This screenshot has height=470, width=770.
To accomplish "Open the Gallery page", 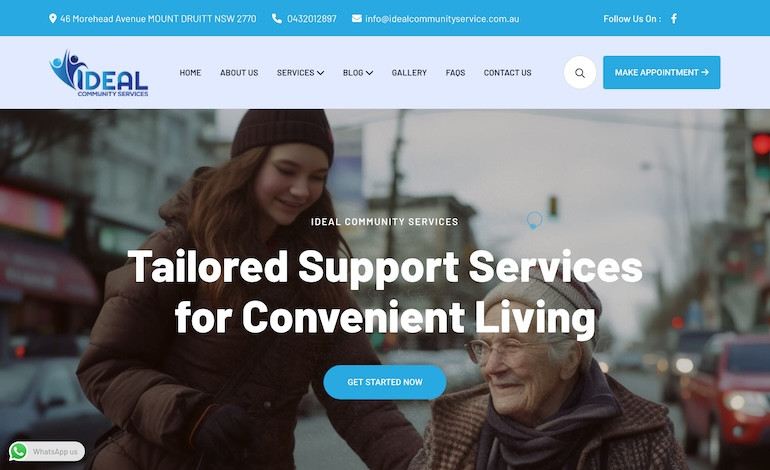I will (409, 73).
